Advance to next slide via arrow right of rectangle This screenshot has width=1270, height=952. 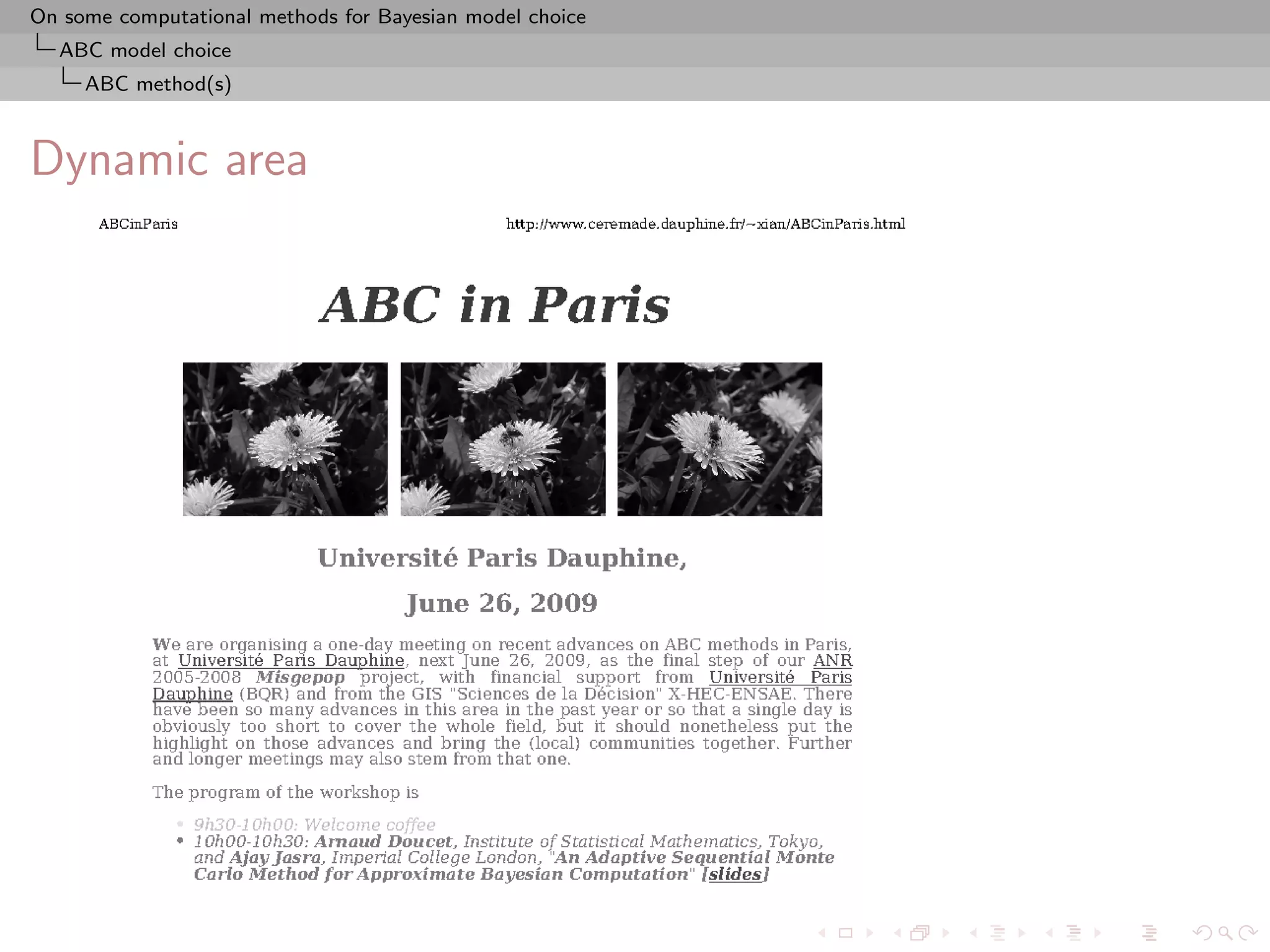869,933
